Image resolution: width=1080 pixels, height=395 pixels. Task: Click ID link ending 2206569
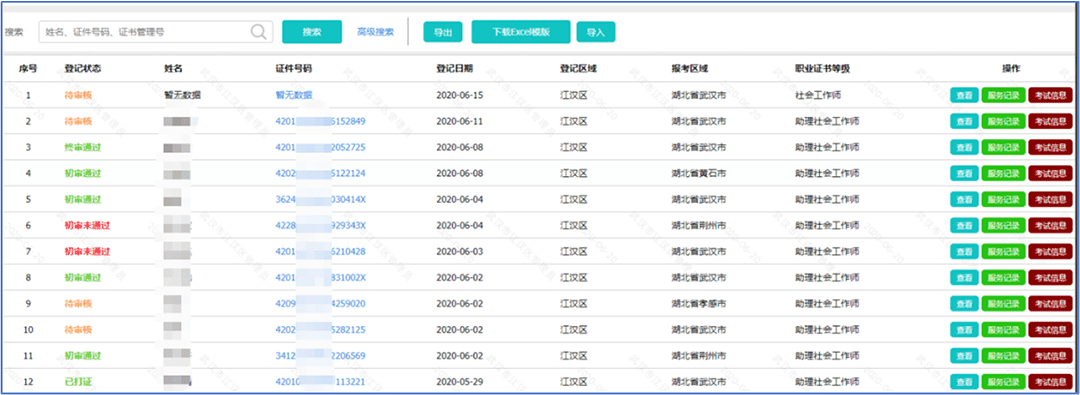pos(320,356)
